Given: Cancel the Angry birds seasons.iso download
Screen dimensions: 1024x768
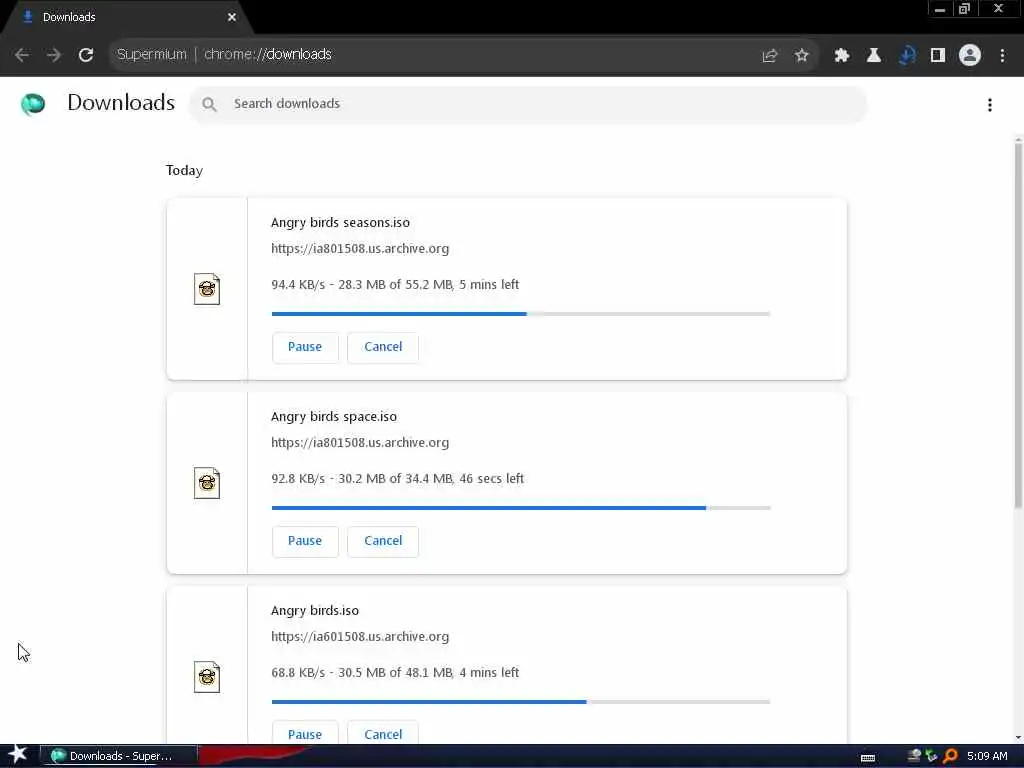Looking at the screenshot, I should 383,347.
